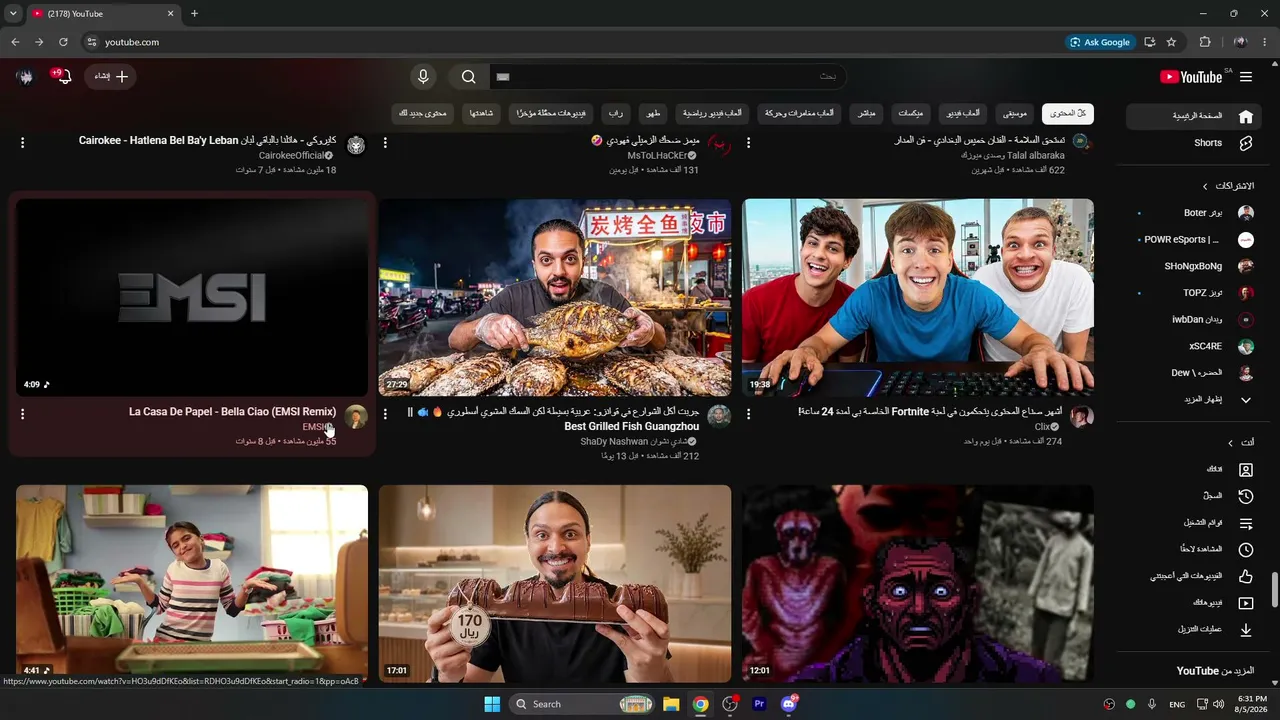The width and height of the screenshot is (1280, 720).
Task: Open the La Casa De Papel Bella Ciao video title
Action: tap(232, 412)
